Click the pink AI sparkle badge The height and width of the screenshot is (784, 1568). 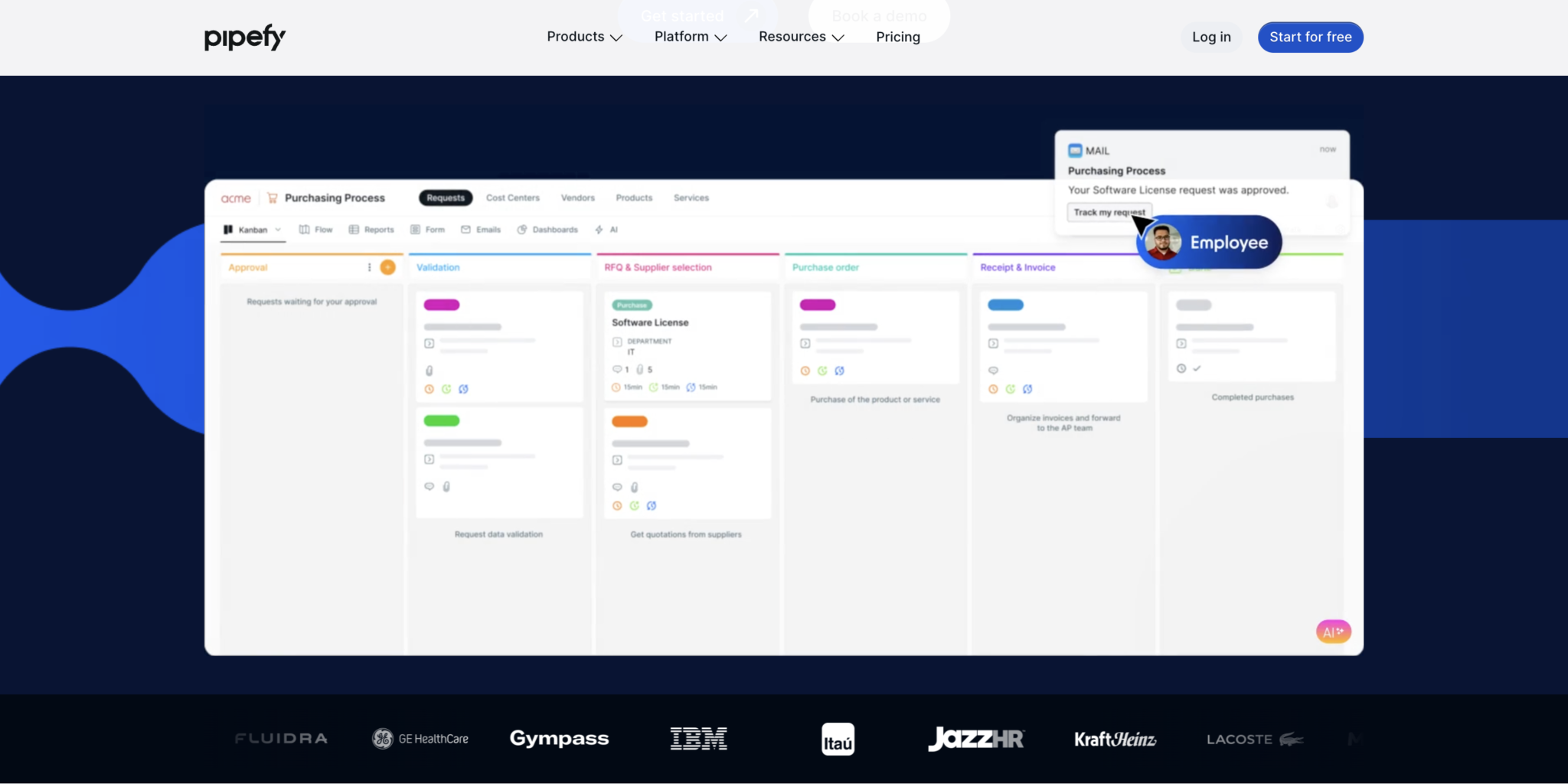1333,632
